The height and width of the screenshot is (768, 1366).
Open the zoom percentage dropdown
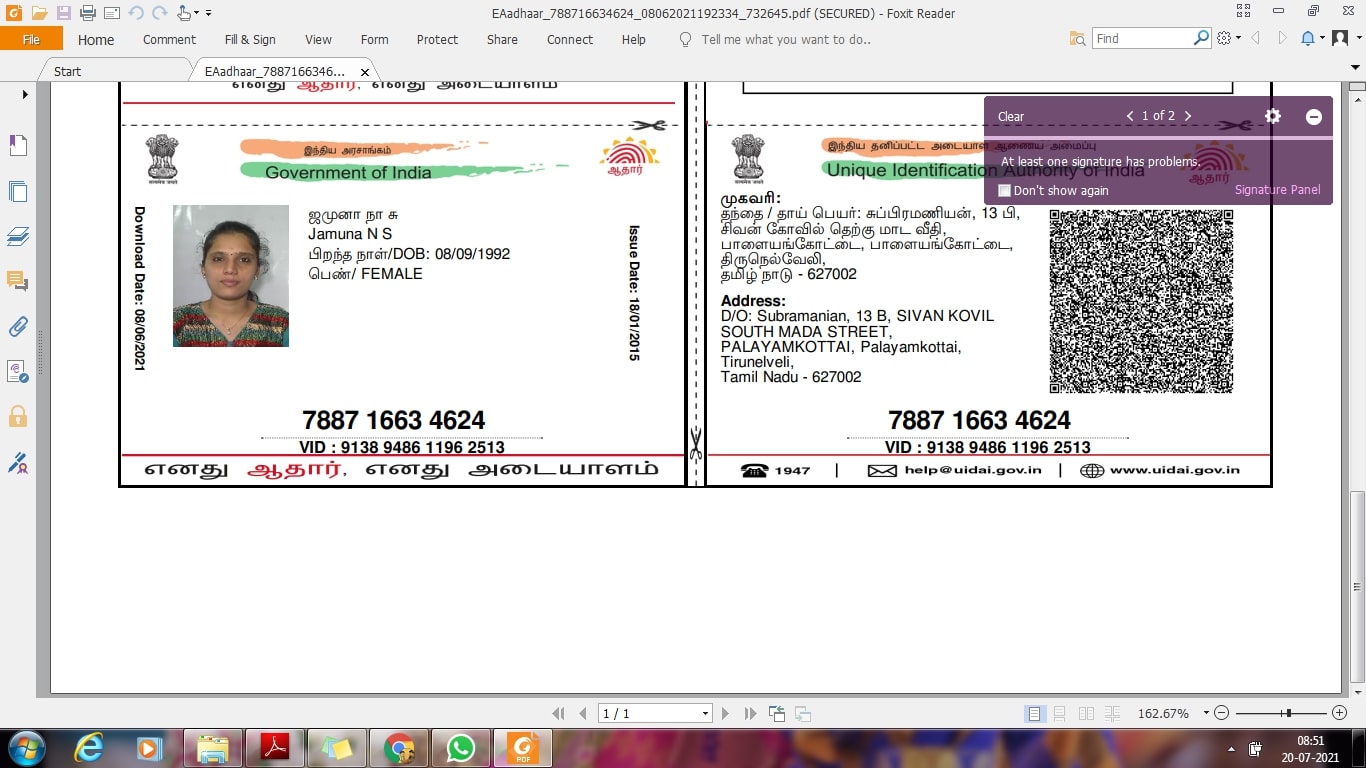point(1205,714)
